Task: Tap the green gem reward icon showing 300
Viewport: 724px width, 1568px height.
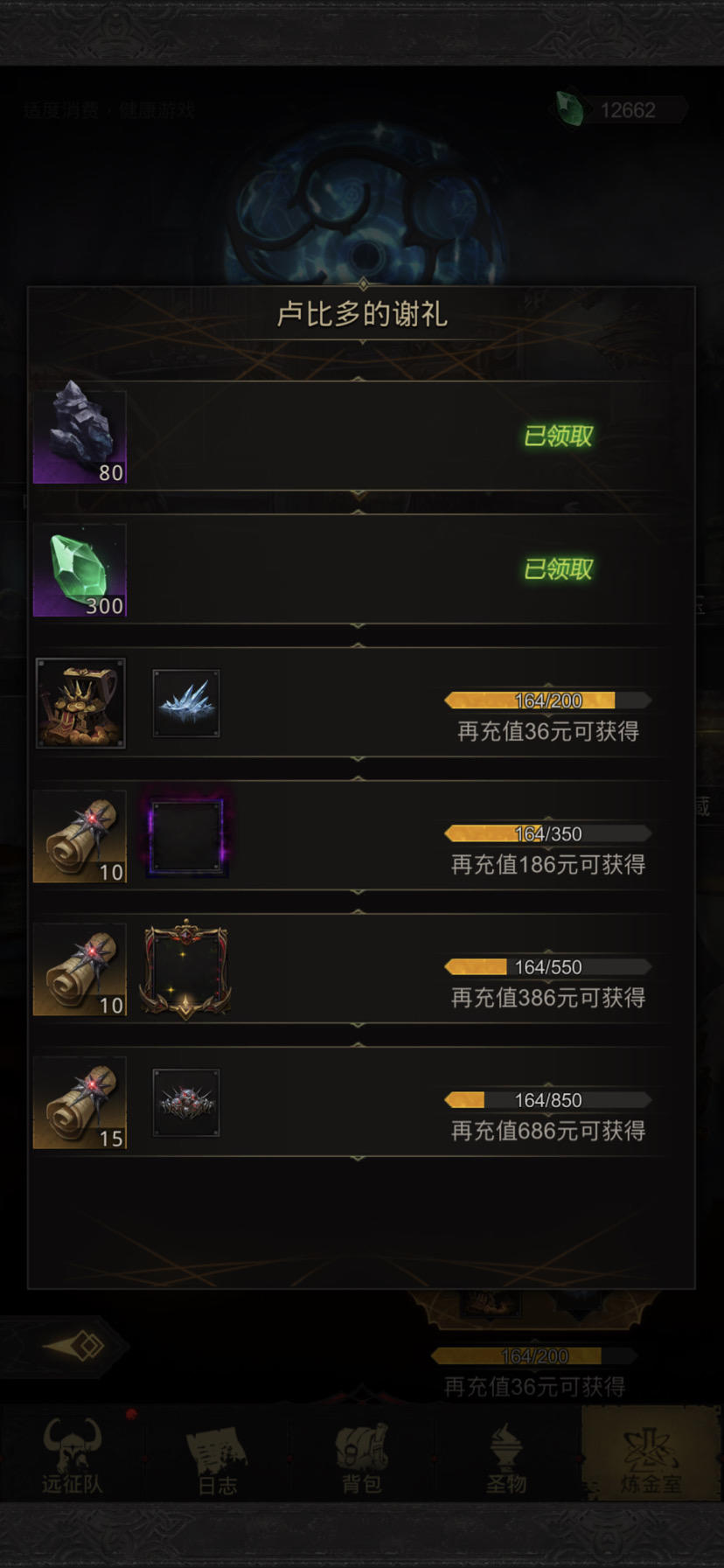Action: click(x=80, y=570)
